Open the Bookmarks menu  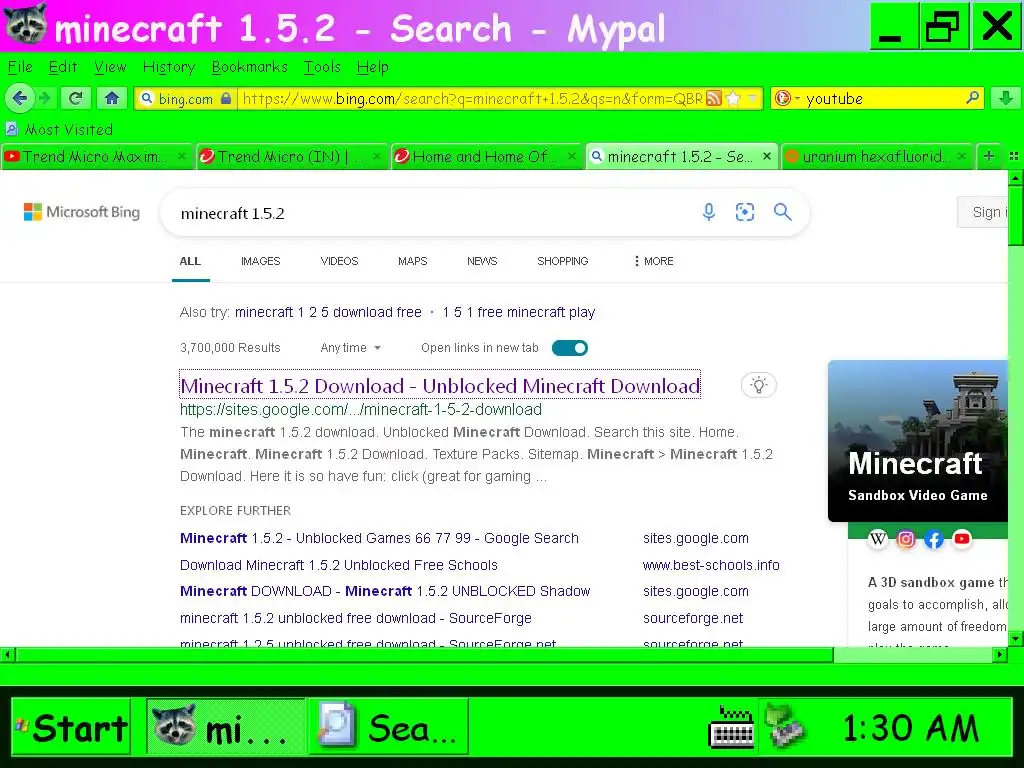249,67
